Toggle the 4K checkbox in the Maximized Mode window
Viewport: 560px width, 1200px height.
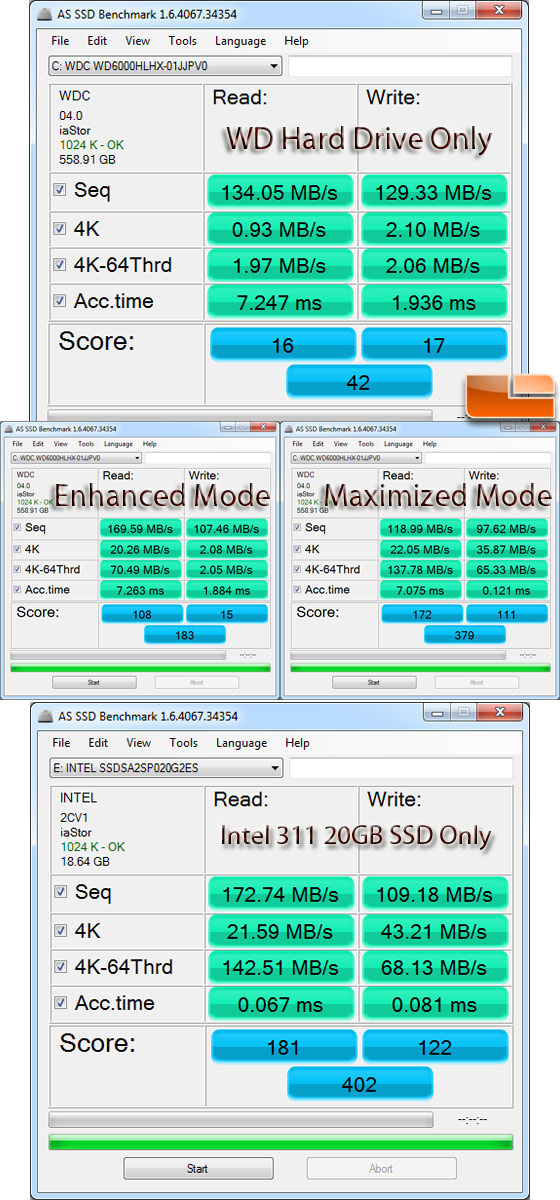(x=296, y=548)
